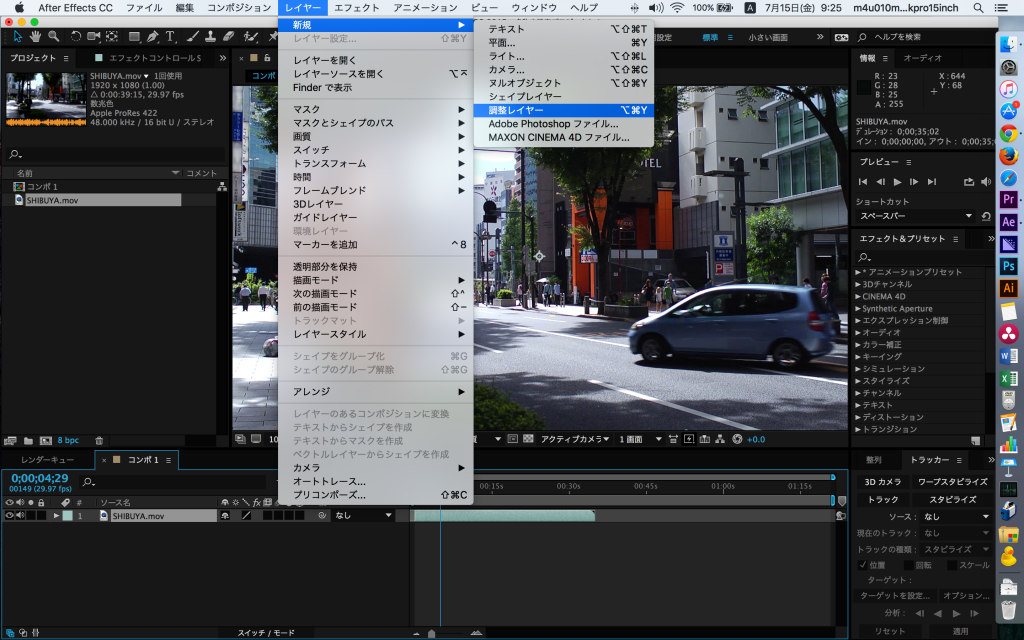
Task: Toggle video visibility eye for SHIBUYA.mov layer
Action: (x=10, y=516)
